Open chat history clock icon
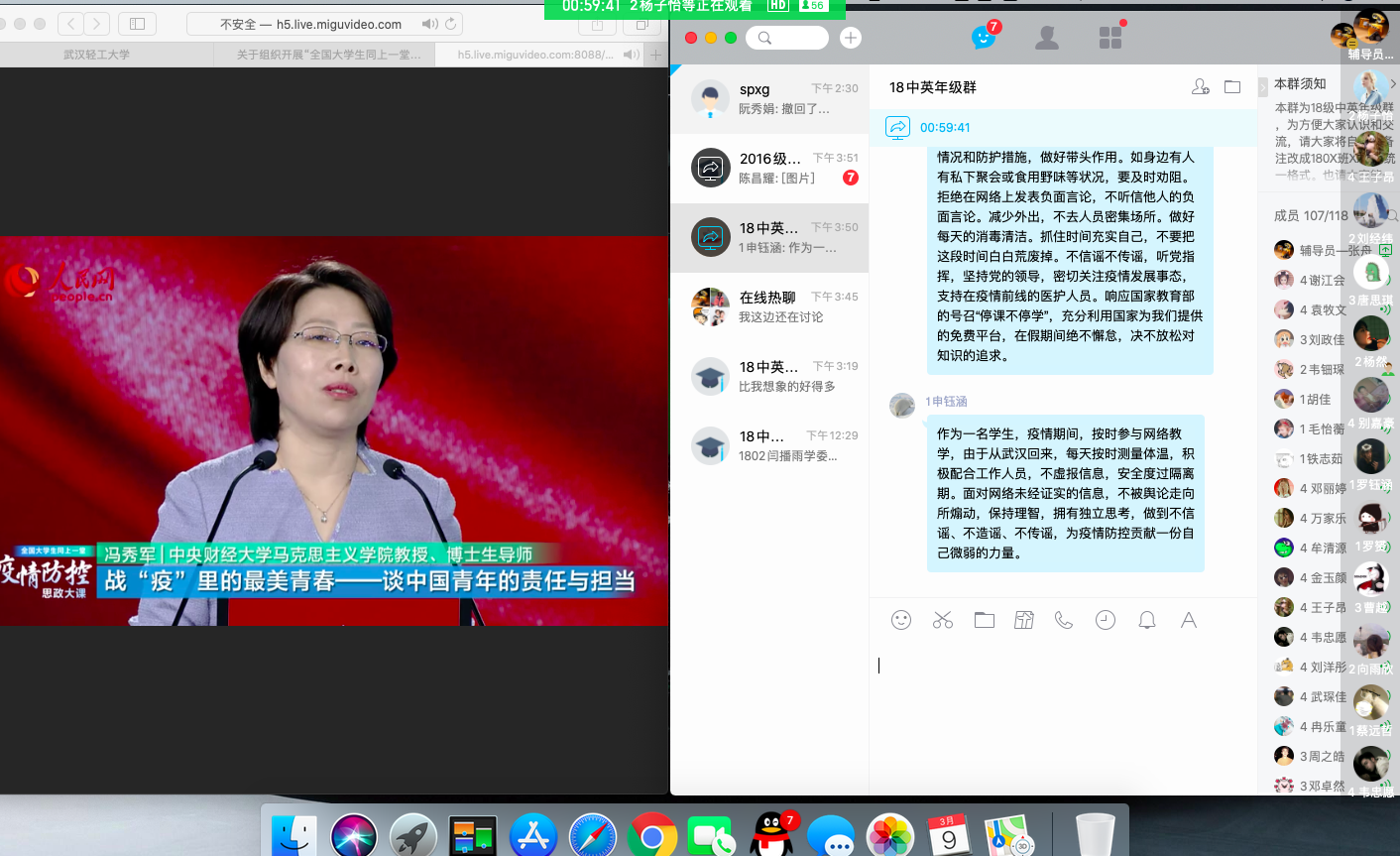 click(x=1105, y=620)
